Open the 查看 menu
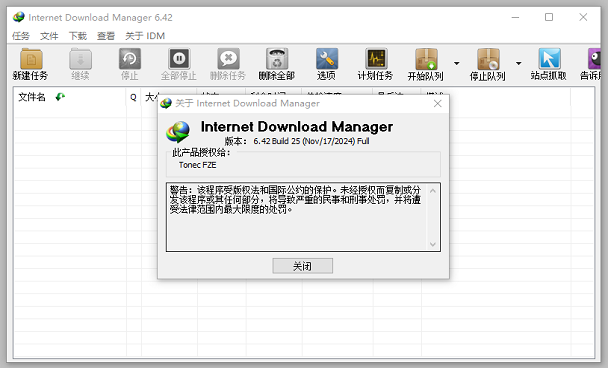Image resolution: width=608 pixels, height=368 pixels. [106, 36]
